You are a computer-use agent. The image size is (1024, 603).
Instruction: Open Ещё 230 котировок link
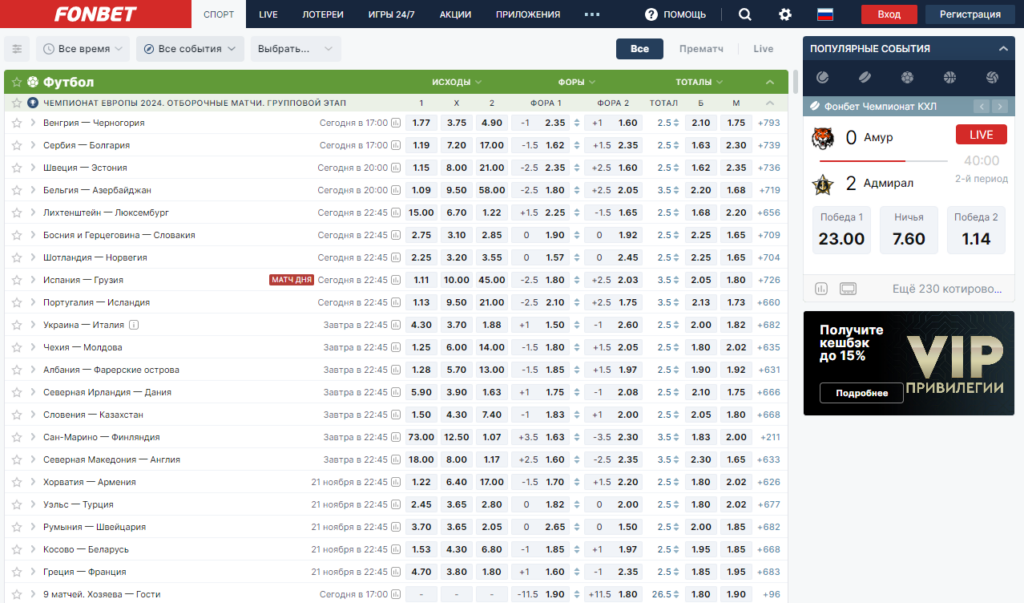click(x=947, y=289)
